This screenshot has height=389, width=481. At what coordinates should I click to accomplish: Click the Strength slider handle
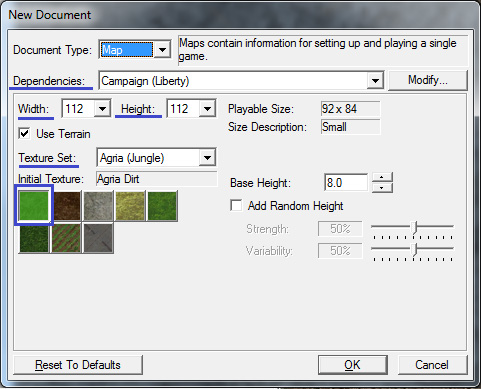[x=414, y=228]
